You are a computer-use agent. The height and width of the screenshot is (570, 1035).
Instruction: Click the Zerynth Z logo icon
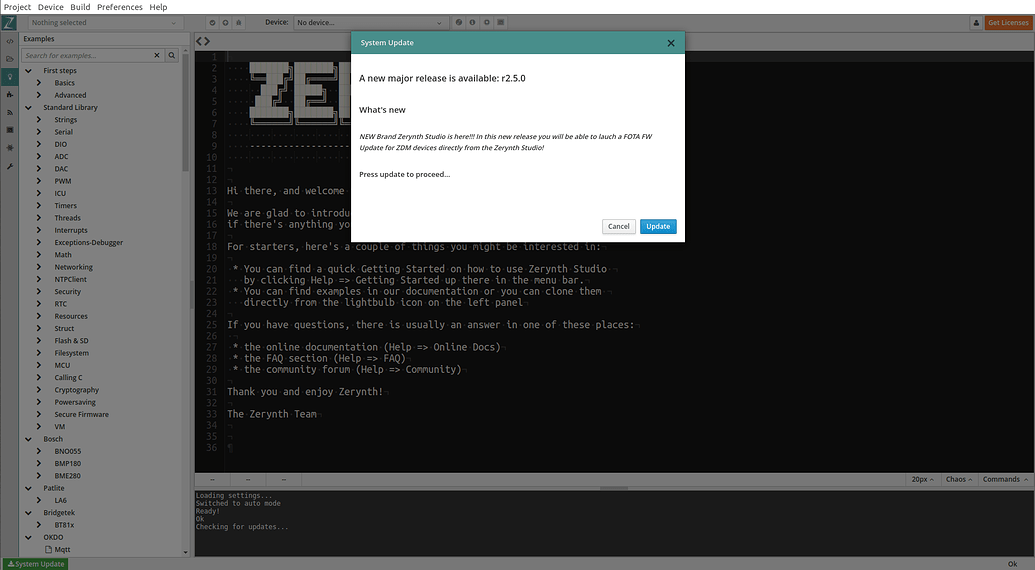9,22
